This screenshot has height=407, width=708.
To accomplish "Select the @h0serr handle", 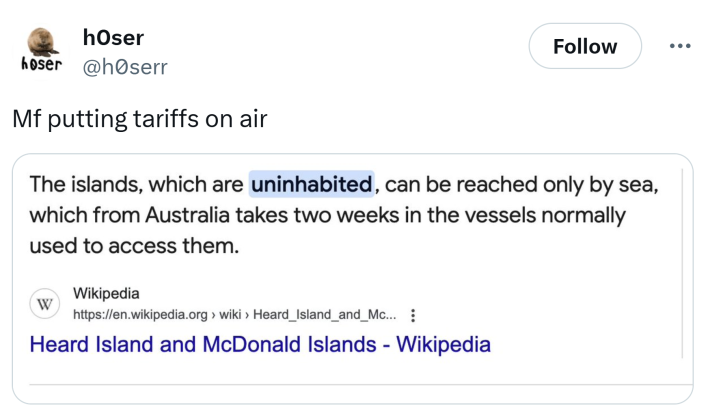I will [x=126, y=66].
